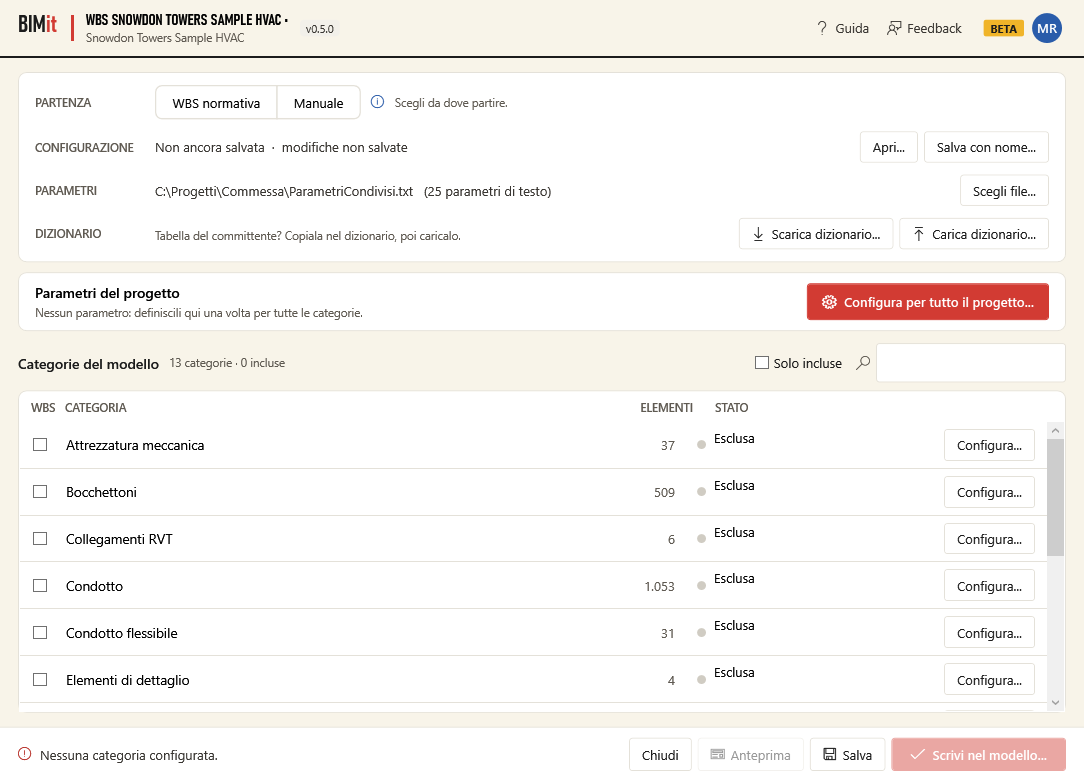Screen dimensions: 1084x781
Task: Click the ELEMENTI column header
Action: click(666, 408)
